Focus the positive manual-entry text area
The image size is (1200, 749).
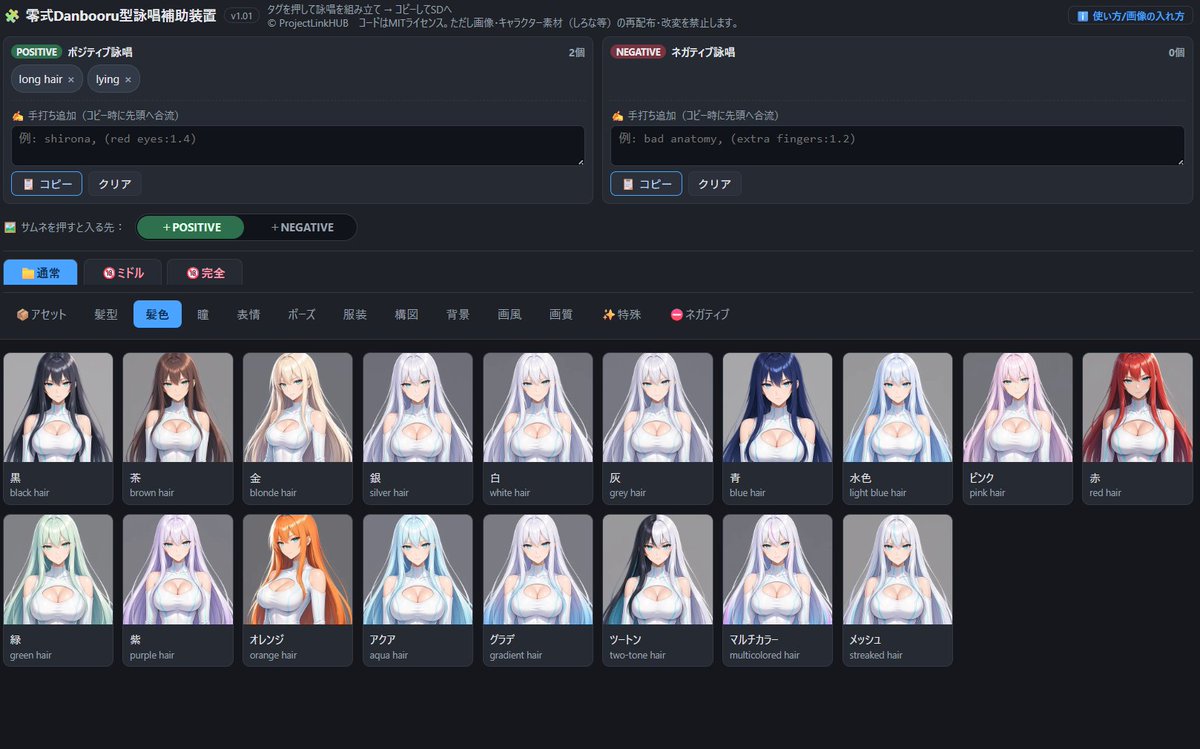[298, 145]
